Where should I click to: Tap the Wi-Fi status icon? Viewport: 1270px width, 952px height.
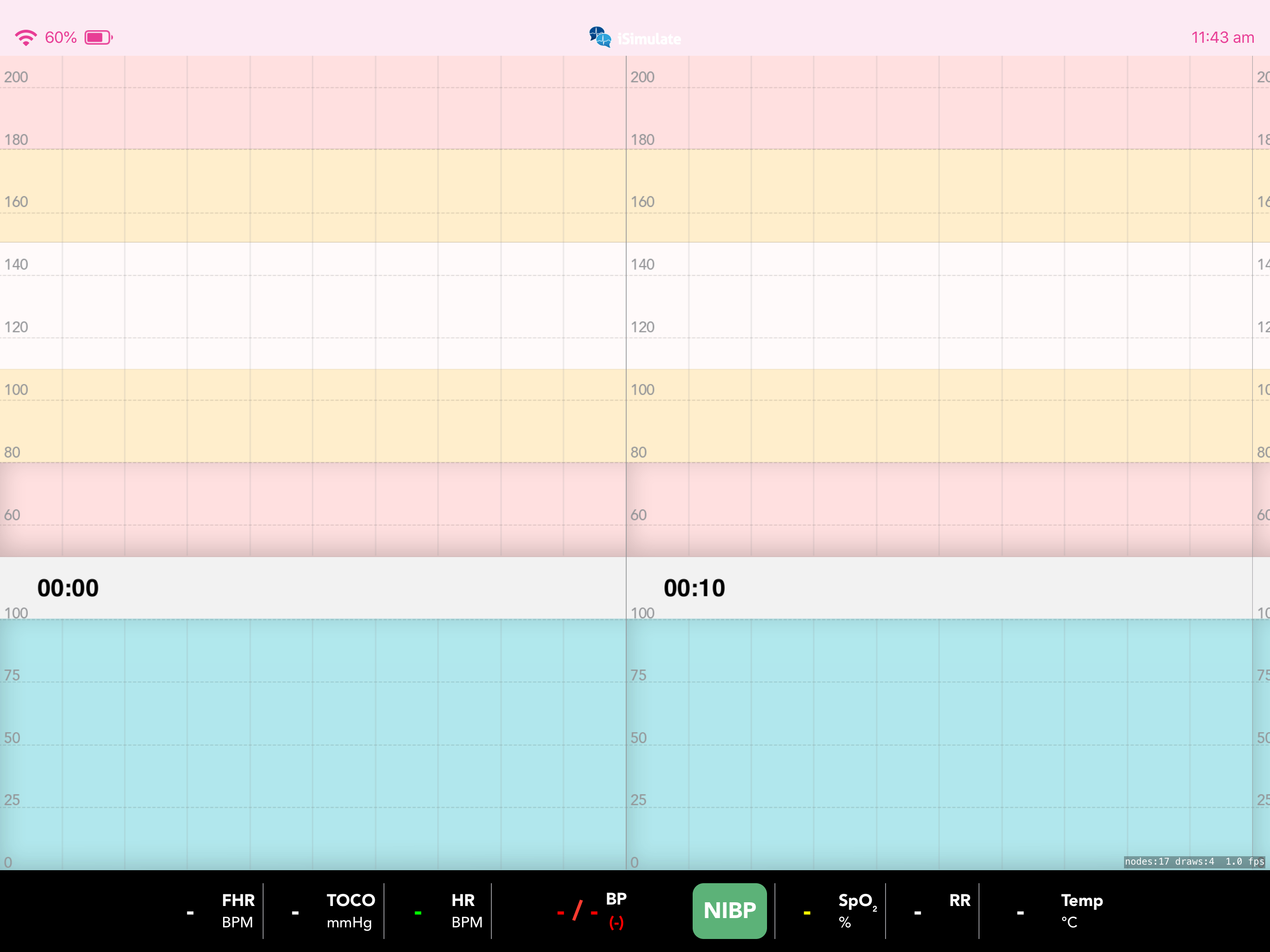tap(25, 38)
